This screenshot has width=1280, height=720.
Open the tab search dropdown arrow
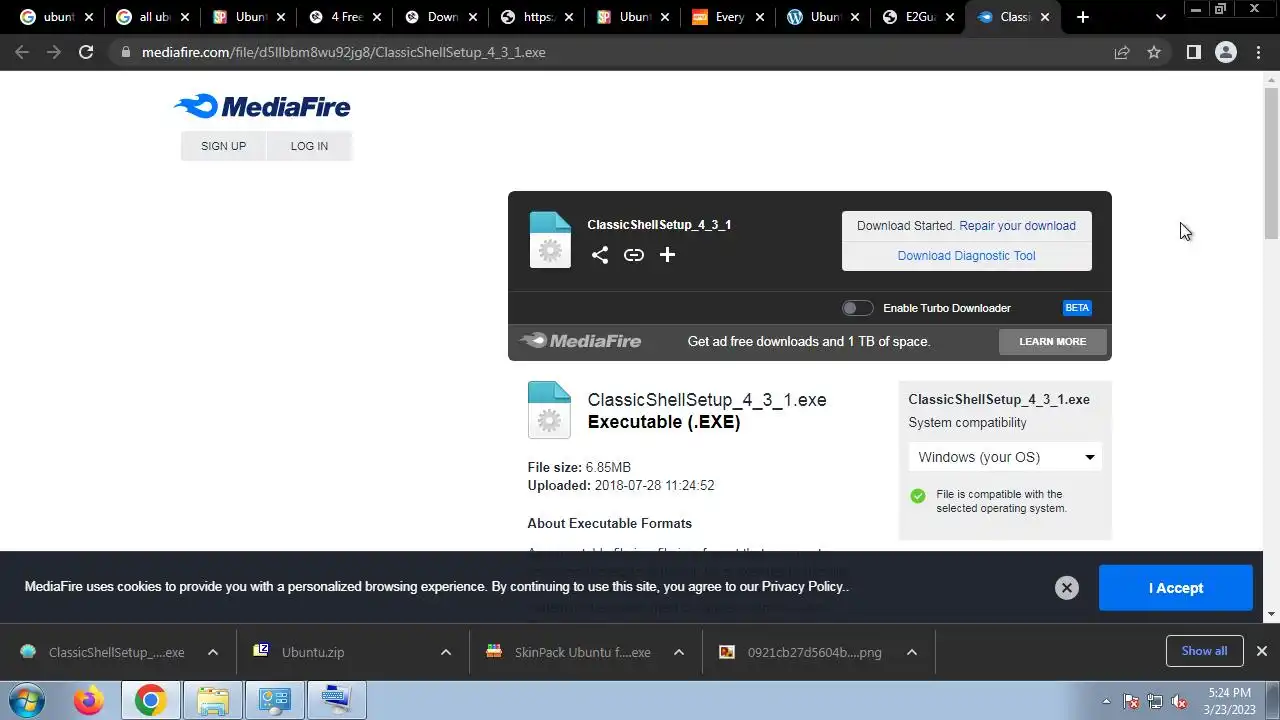click(x=1160, y=17)
